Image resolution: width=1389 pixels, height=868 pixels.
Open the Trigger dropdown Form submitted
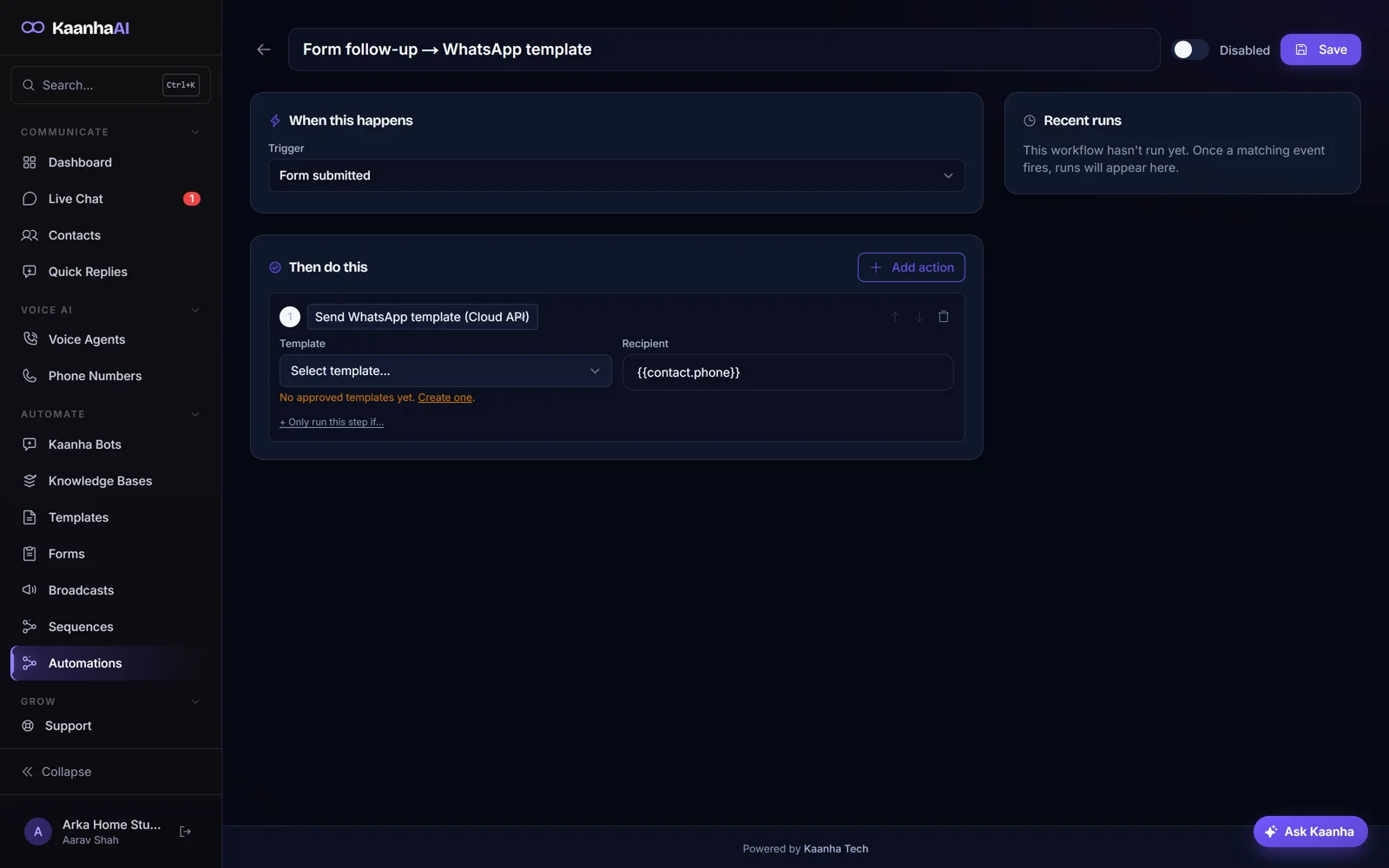(x=616, y=175)
